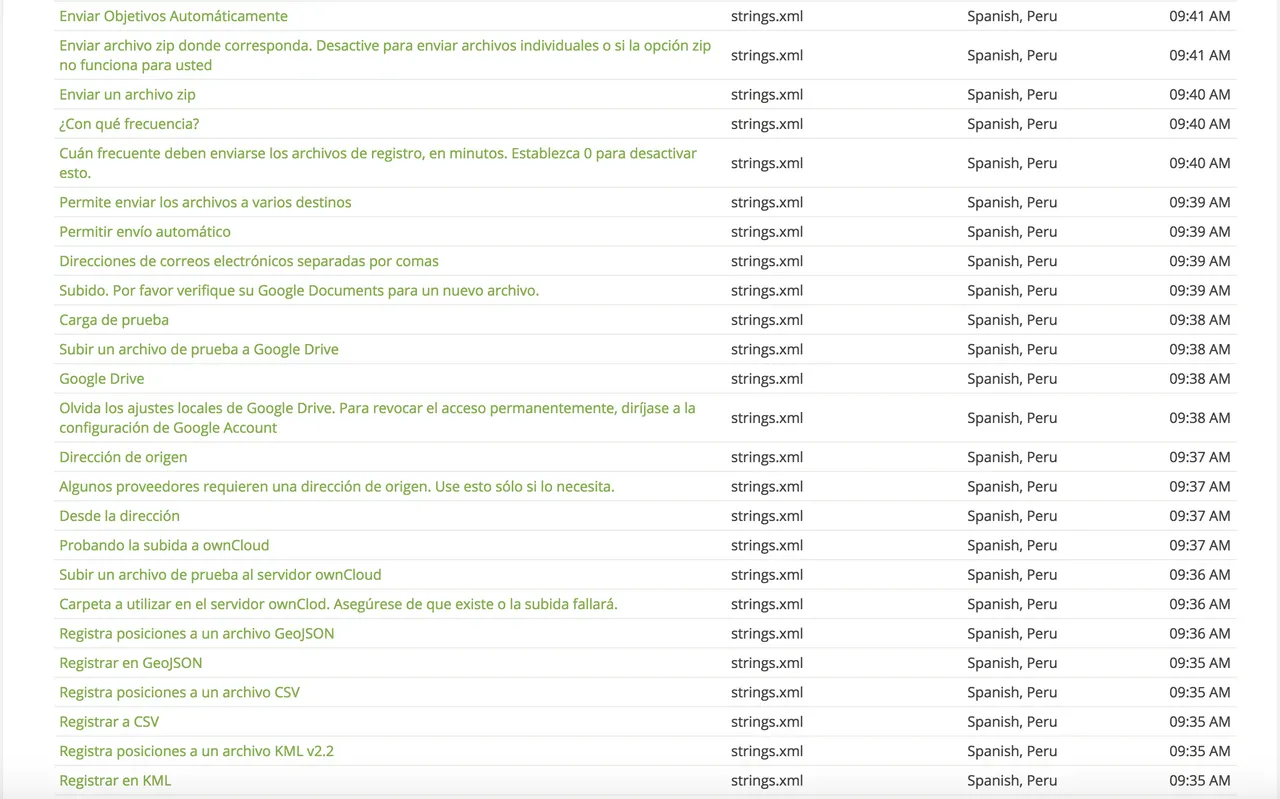Open 'Subir un archivo de prueba a Google Drive'
1280x799 pixels.
[199, 349]
